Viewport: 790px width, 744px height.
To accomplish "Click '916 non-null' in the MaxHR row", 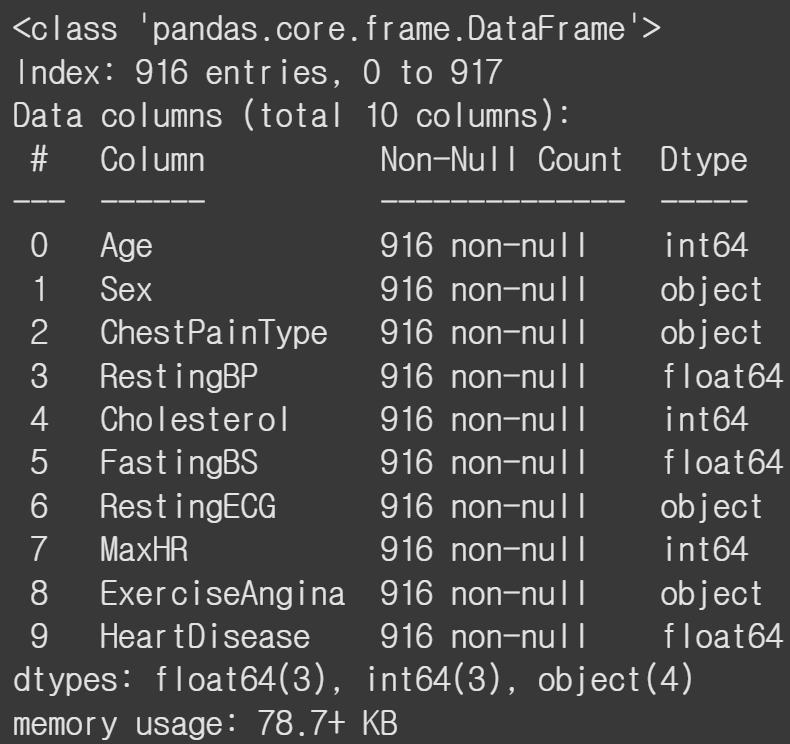I will click(x=483, y=549).
